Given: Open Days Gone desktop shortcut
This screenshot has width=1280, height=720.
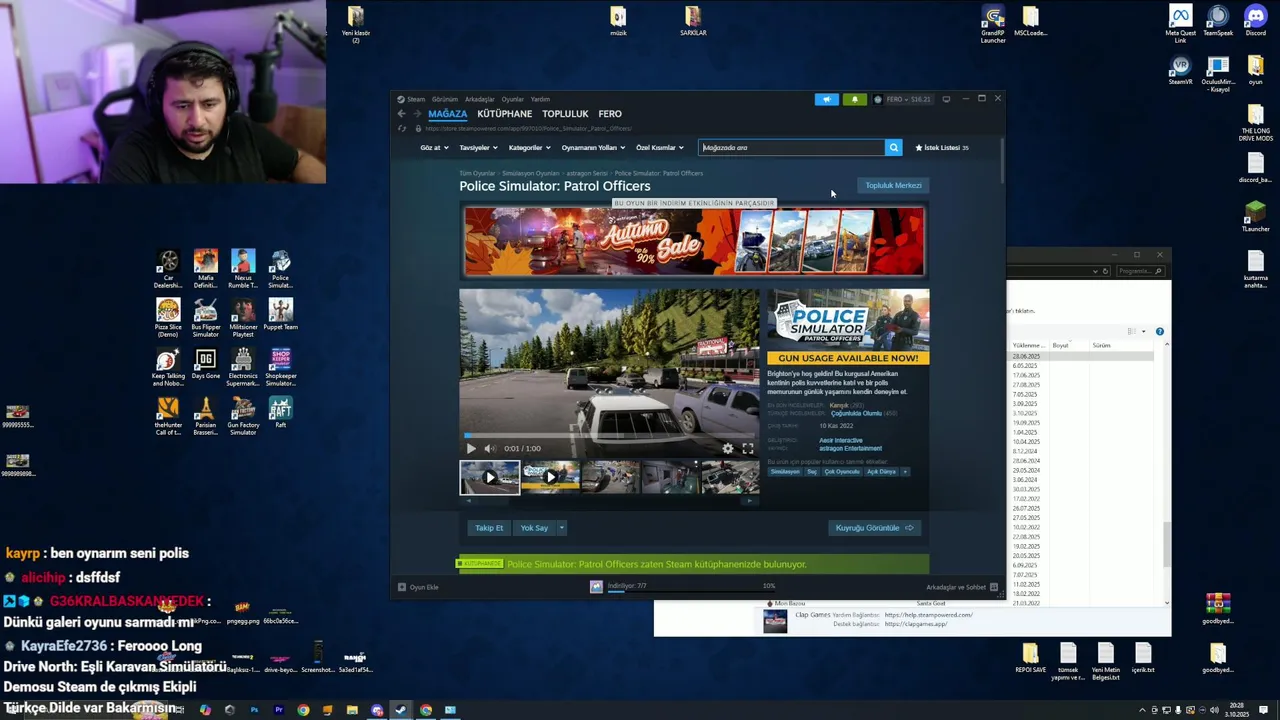Looking at the screenshot, I should pos(205,365).
